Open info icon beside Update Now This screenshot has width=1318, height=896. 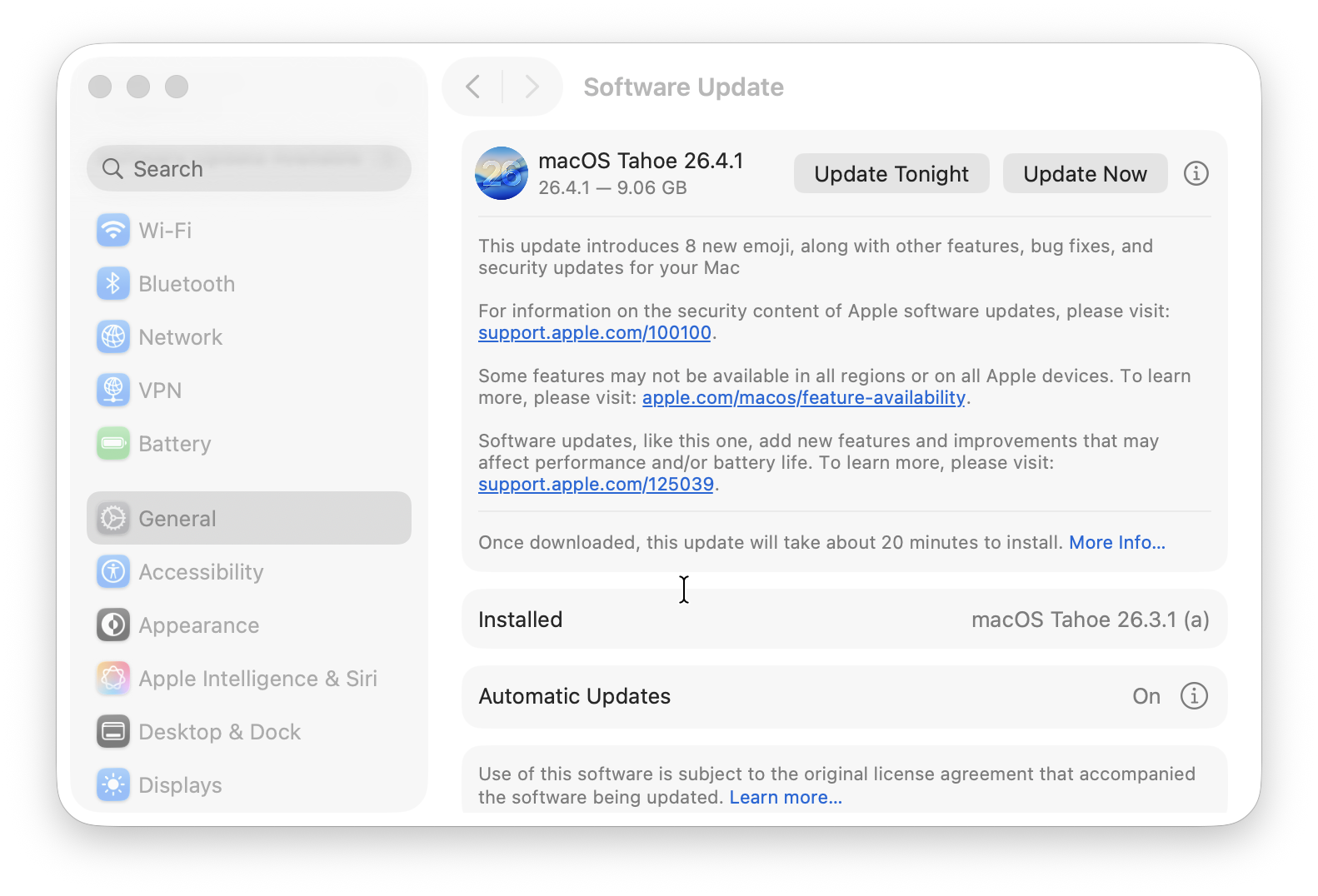1196,173
